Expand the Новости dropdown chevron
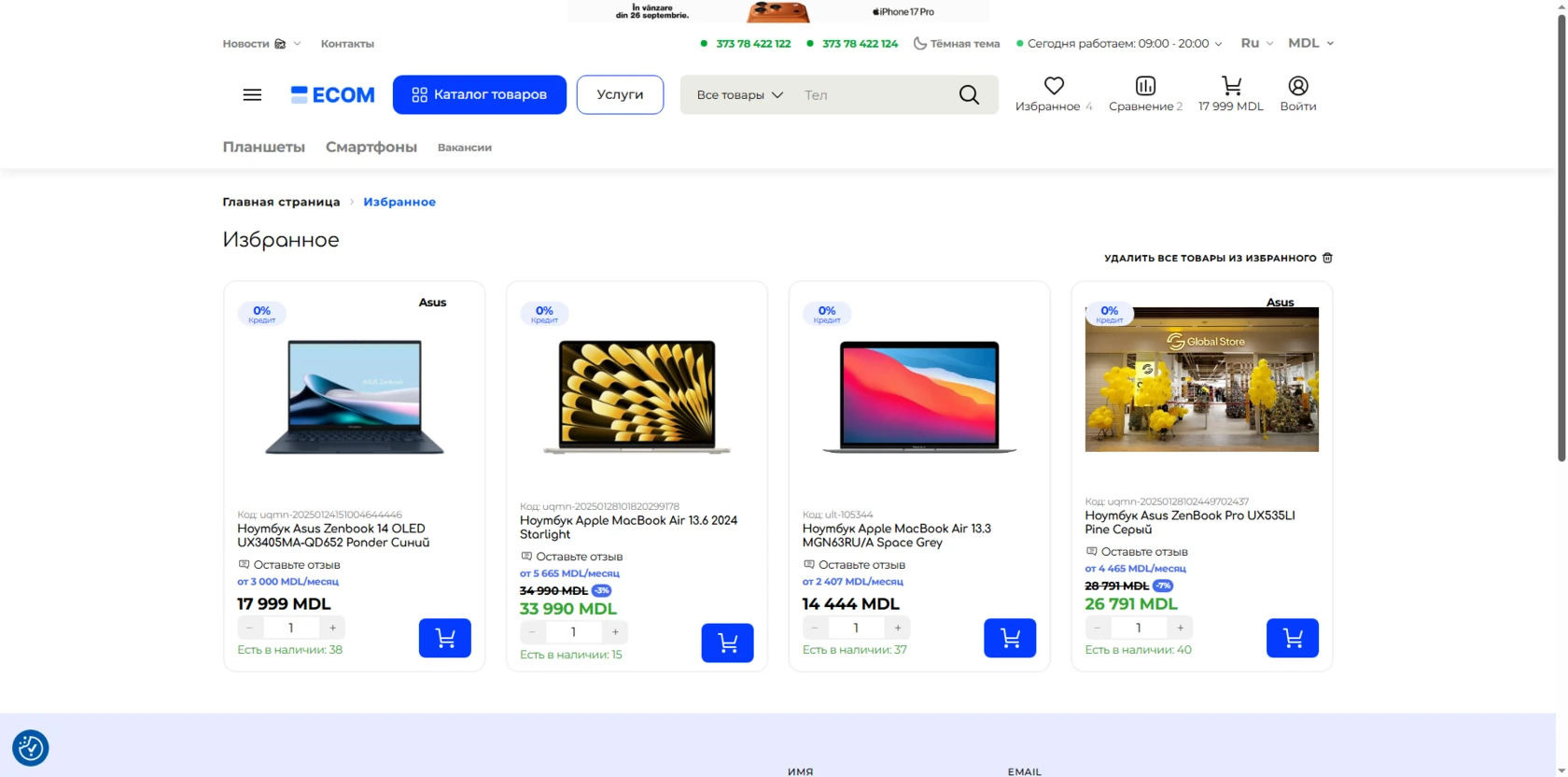The height and width of the screenshot is (777, 1568). click(297, 44)
